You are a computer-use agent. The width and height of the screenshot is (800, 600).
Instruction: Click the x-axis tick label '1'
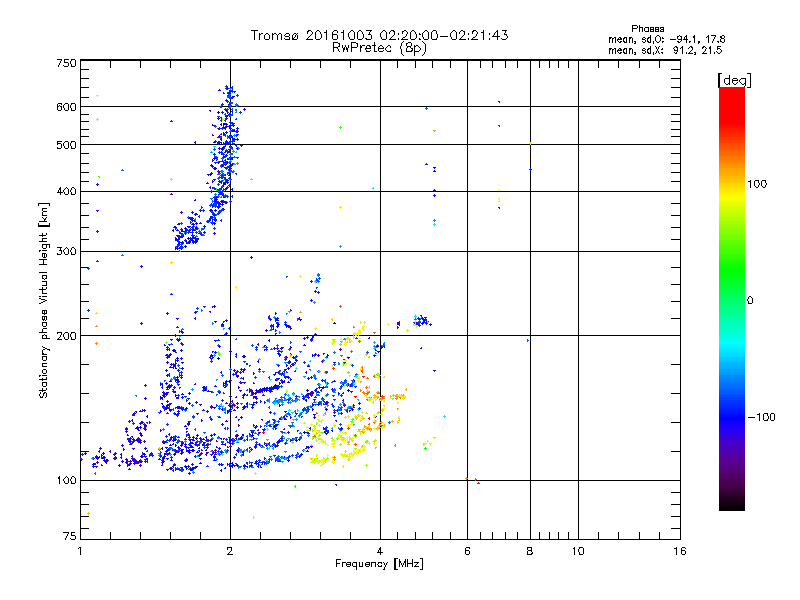click(80, 551)
